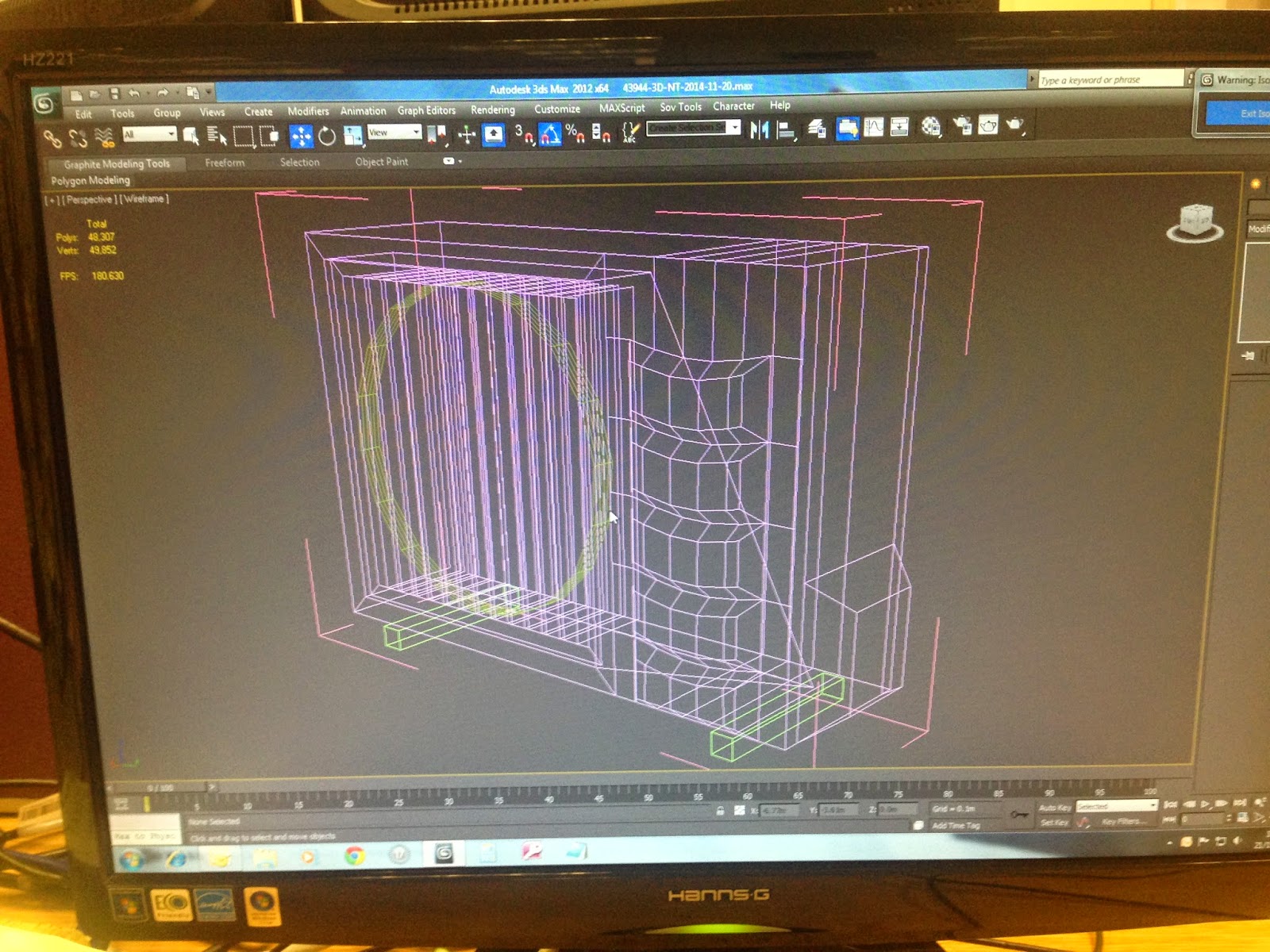Open the Graph Editors menu
Image resolution: width=1270 pixels, height=952 pixels.
[x=426, y=110]
